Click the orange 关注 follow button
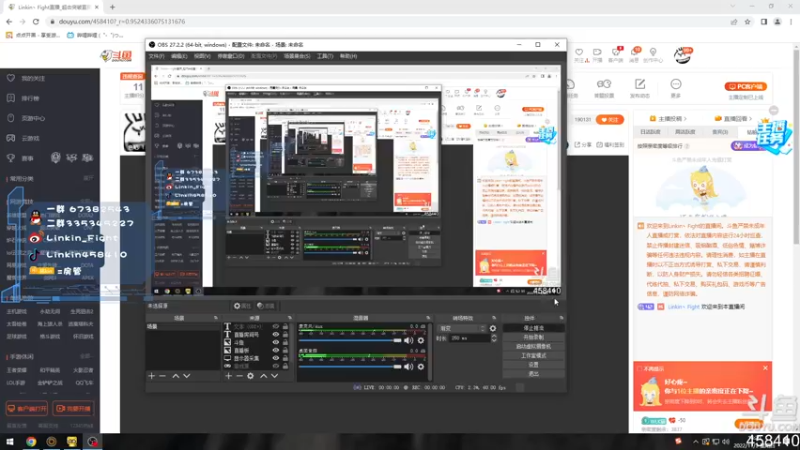The width and height of the screenshot is (800, 450). [x=610, y=119]
